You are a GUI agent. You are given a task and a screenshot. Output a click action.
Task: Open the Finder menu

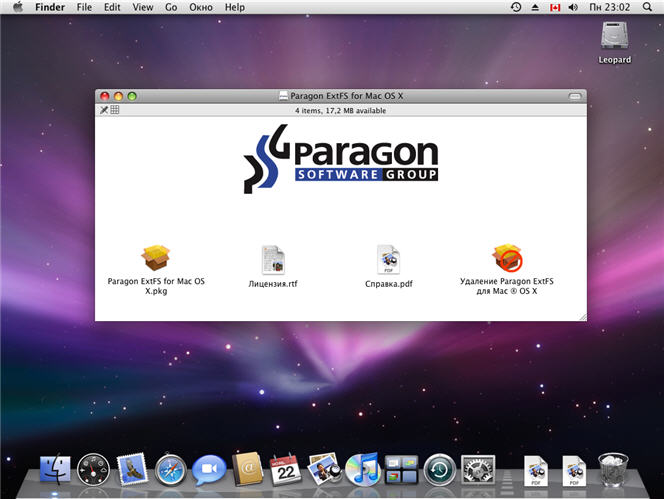(50, 7)
